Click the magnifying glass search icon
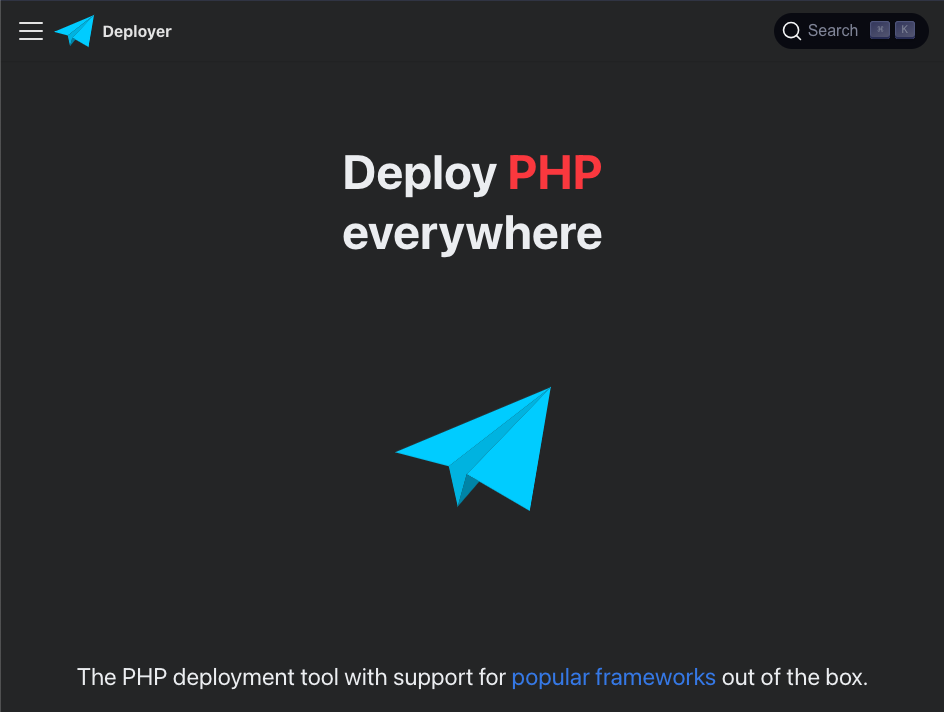 coord(792,31)
